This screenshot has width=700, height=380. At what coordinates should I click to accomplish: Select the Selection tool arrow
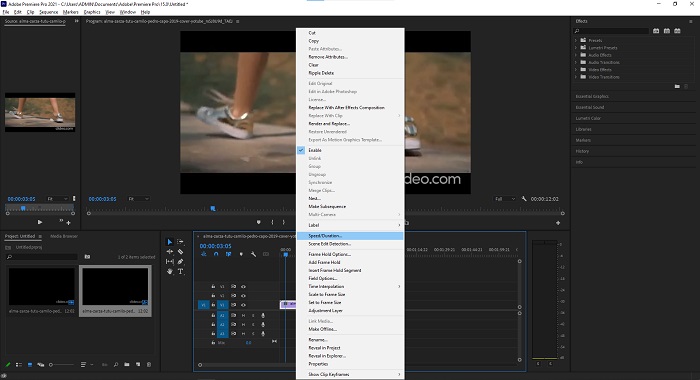click(x=170, y=242)
